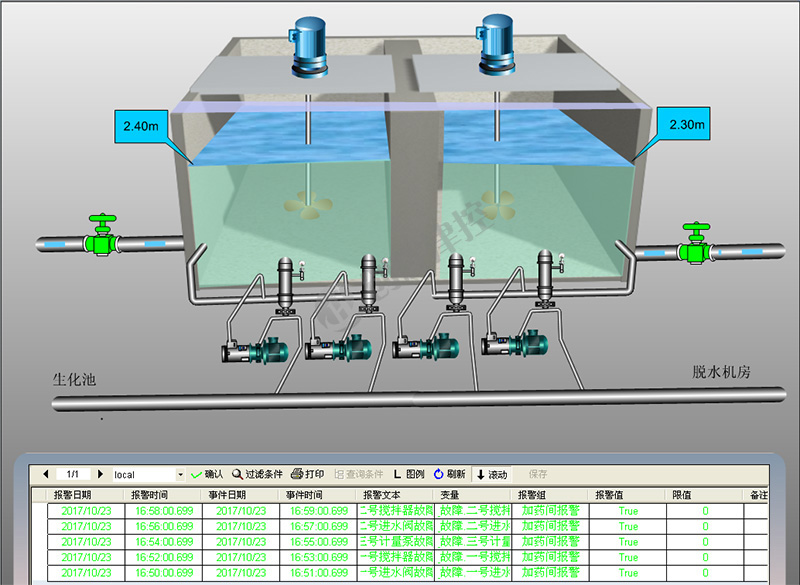Open the local source dropdown
The height and width of the screenshot is (585, 800).
pyautogui.click(x=180, y=474)
